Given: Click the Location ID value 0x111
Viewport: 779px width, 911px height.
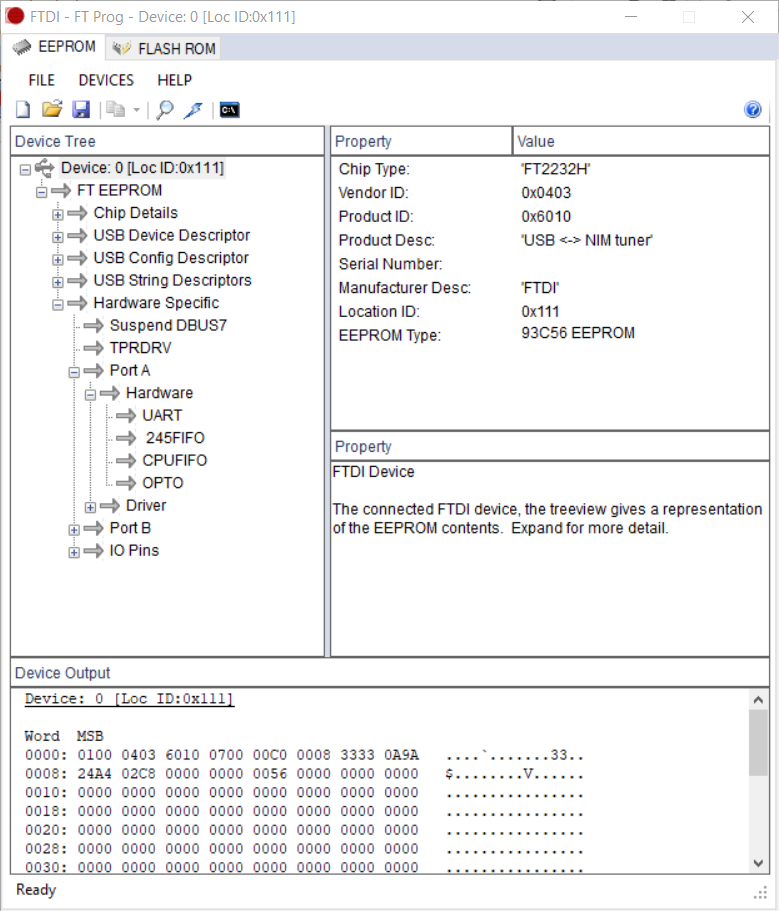Looking at the screenshot, I should [x=540, y=312].
